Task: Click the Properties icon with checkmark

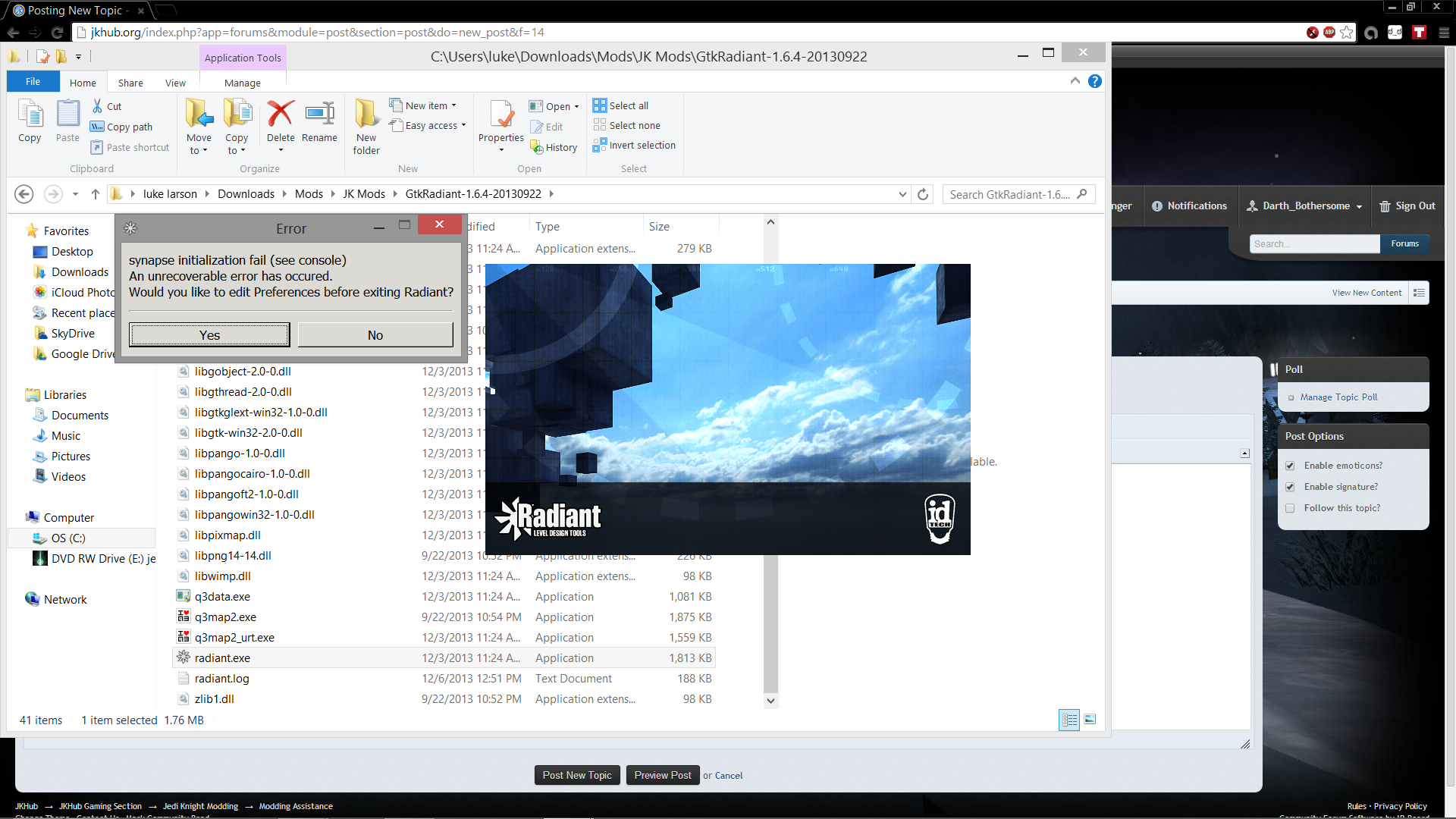Action: click(501, 114)
